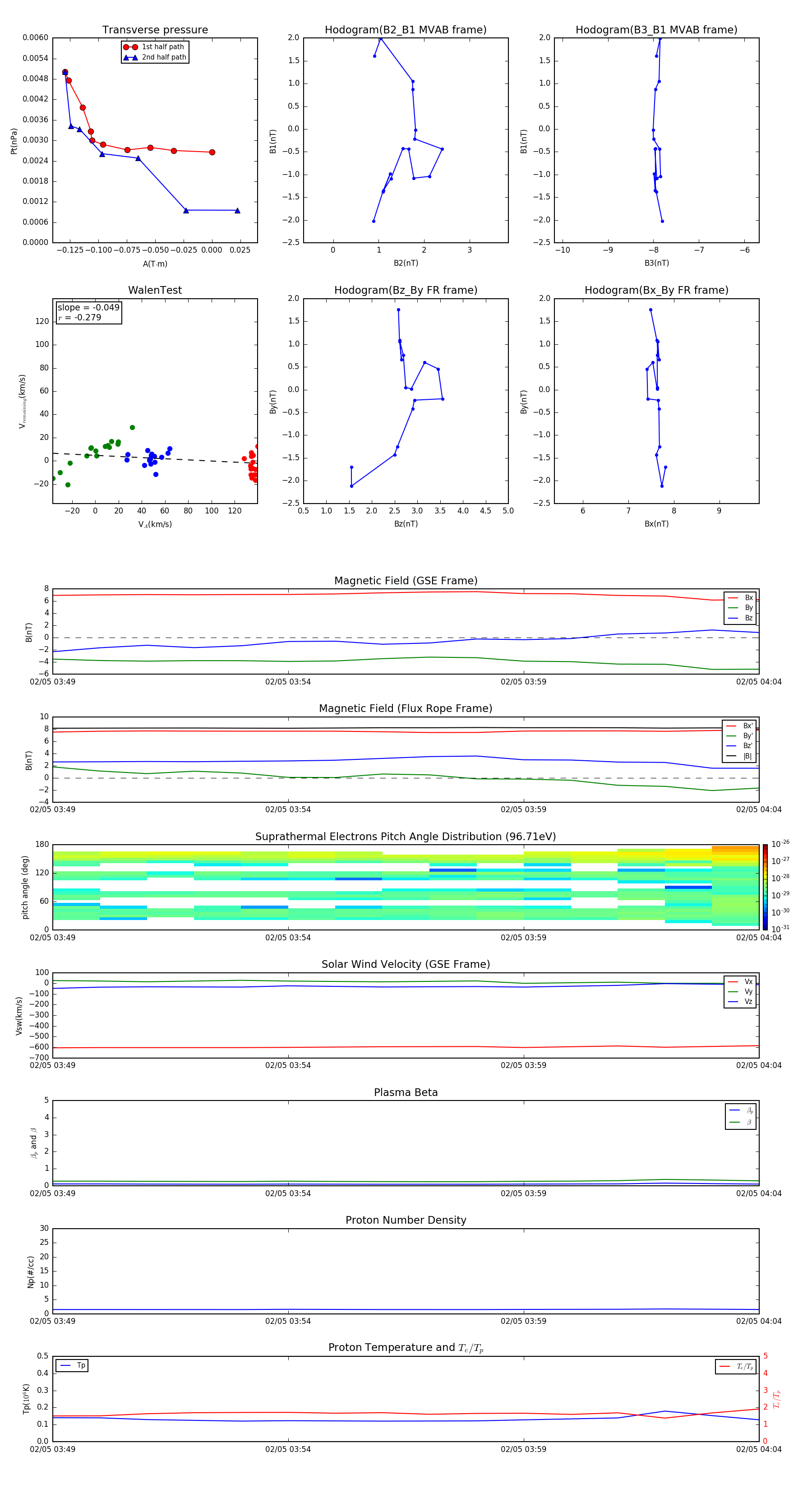The width and height of the screenshot is (812, 1489).
Task: Select the '1st half path' legend entry
Action: [x=154, y=47]
